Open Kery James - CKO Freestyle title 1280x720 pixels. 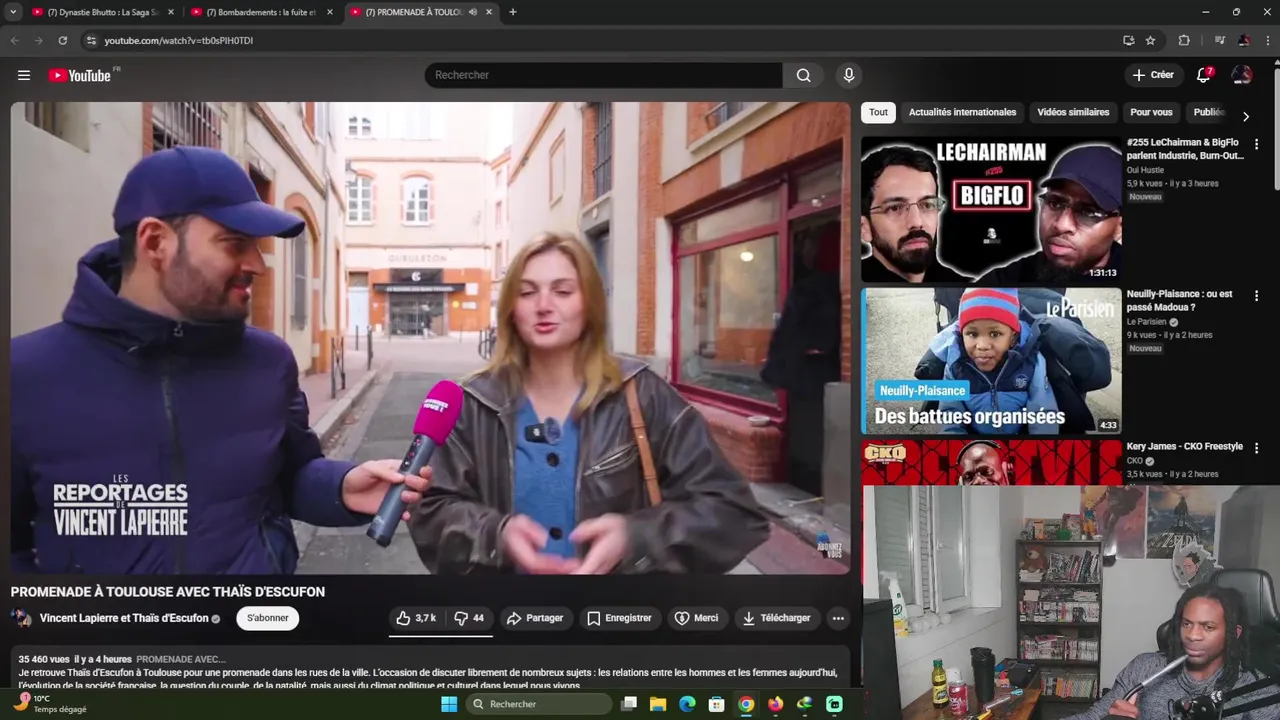pos(1185,446)
